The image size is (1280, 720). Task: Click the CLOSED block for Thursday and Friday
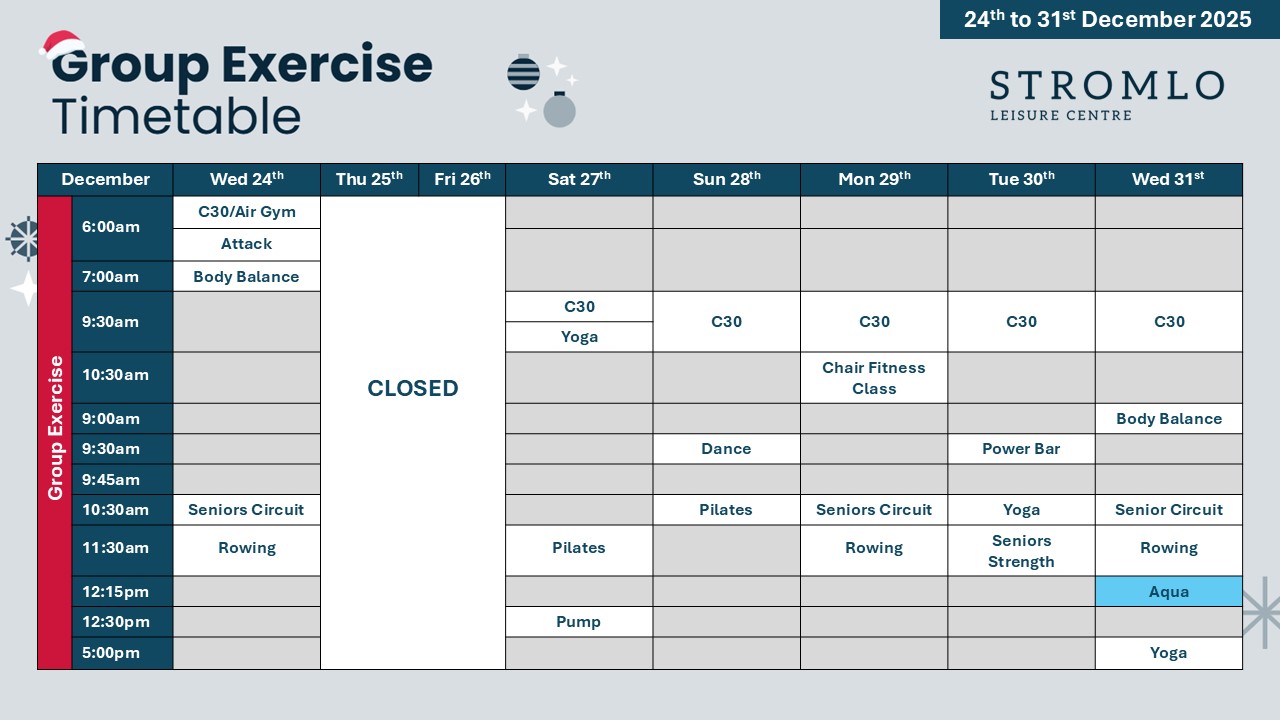click(413, 389)
